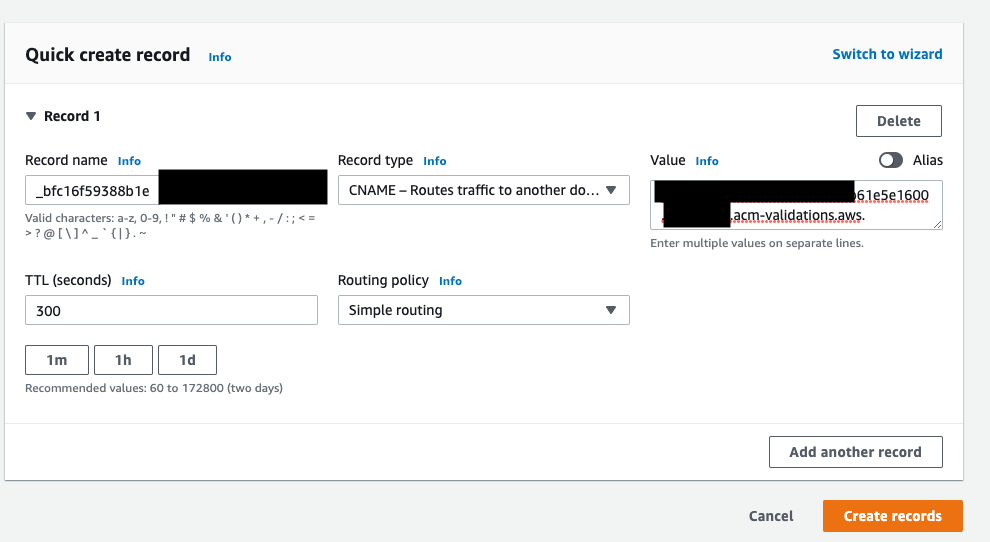Open the Routing policy dropdown
990x542 pixels.
click(x=483, y=310)
